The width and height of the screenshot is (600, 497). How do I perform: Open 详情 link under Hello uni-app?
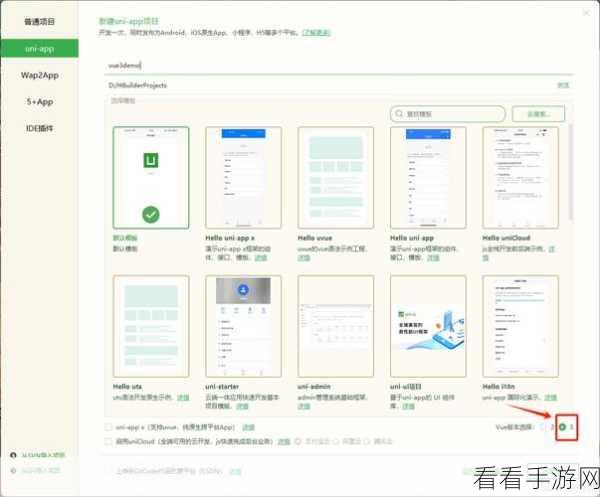coord(433,257)
